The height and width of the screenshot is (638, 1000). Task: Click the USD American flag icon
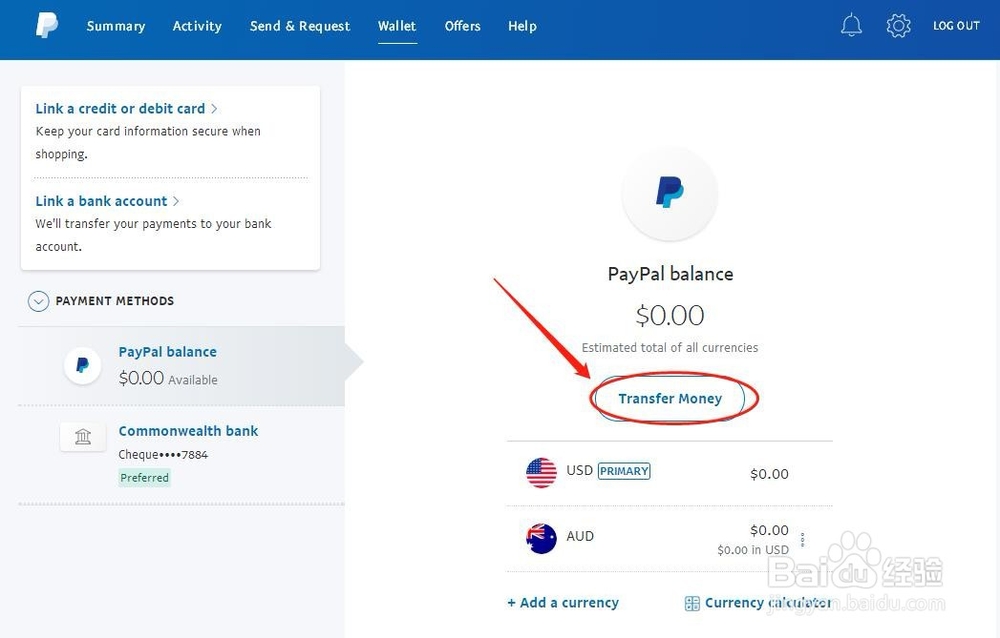[x=541, y=472]
